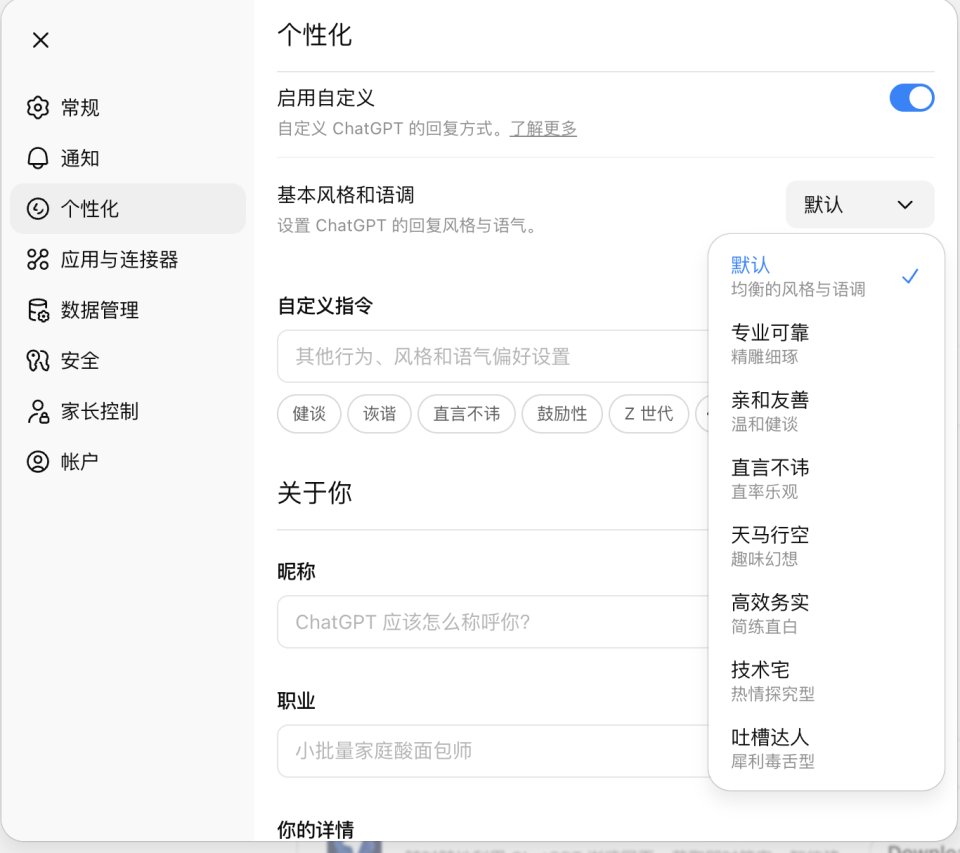The image size is (960, 853).
Task: Click the Data Management database icon
Action: 38,311
